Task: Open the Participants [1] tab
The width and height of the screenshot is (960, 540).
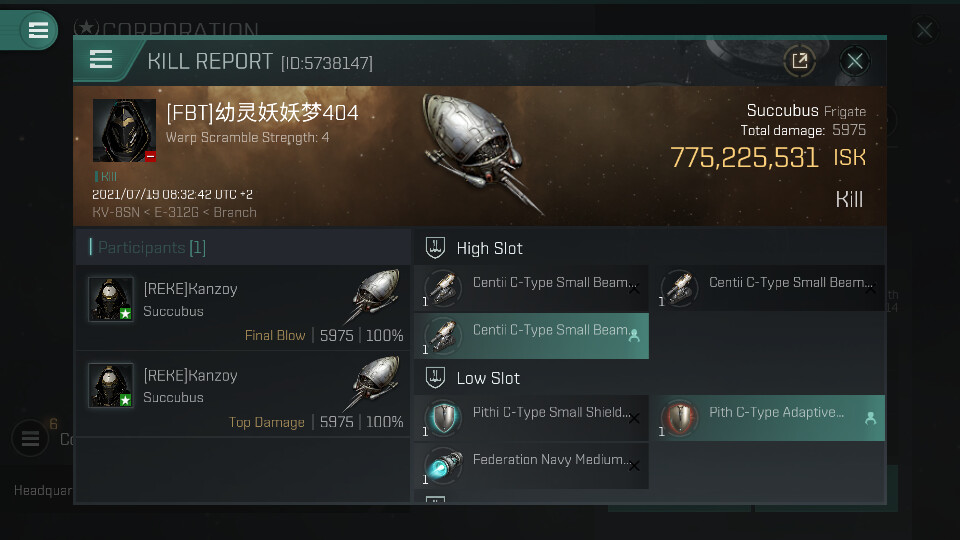Action: pyautogui.click(x=148, y=247)
